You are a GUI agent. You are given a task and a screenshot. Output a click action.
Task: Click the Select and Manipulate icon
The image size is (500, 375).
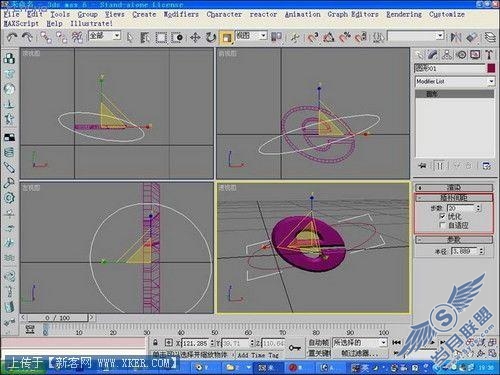tap(295, 37)
